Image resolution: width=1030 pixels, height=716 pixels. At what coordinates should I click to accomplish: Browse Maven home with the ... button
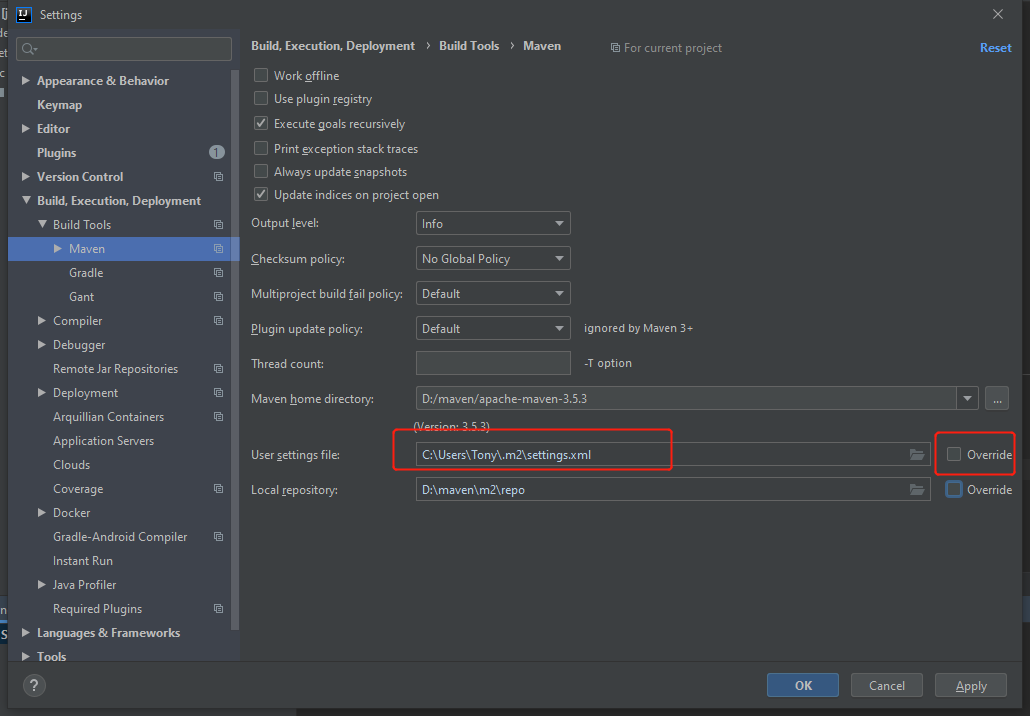(997, 399)
